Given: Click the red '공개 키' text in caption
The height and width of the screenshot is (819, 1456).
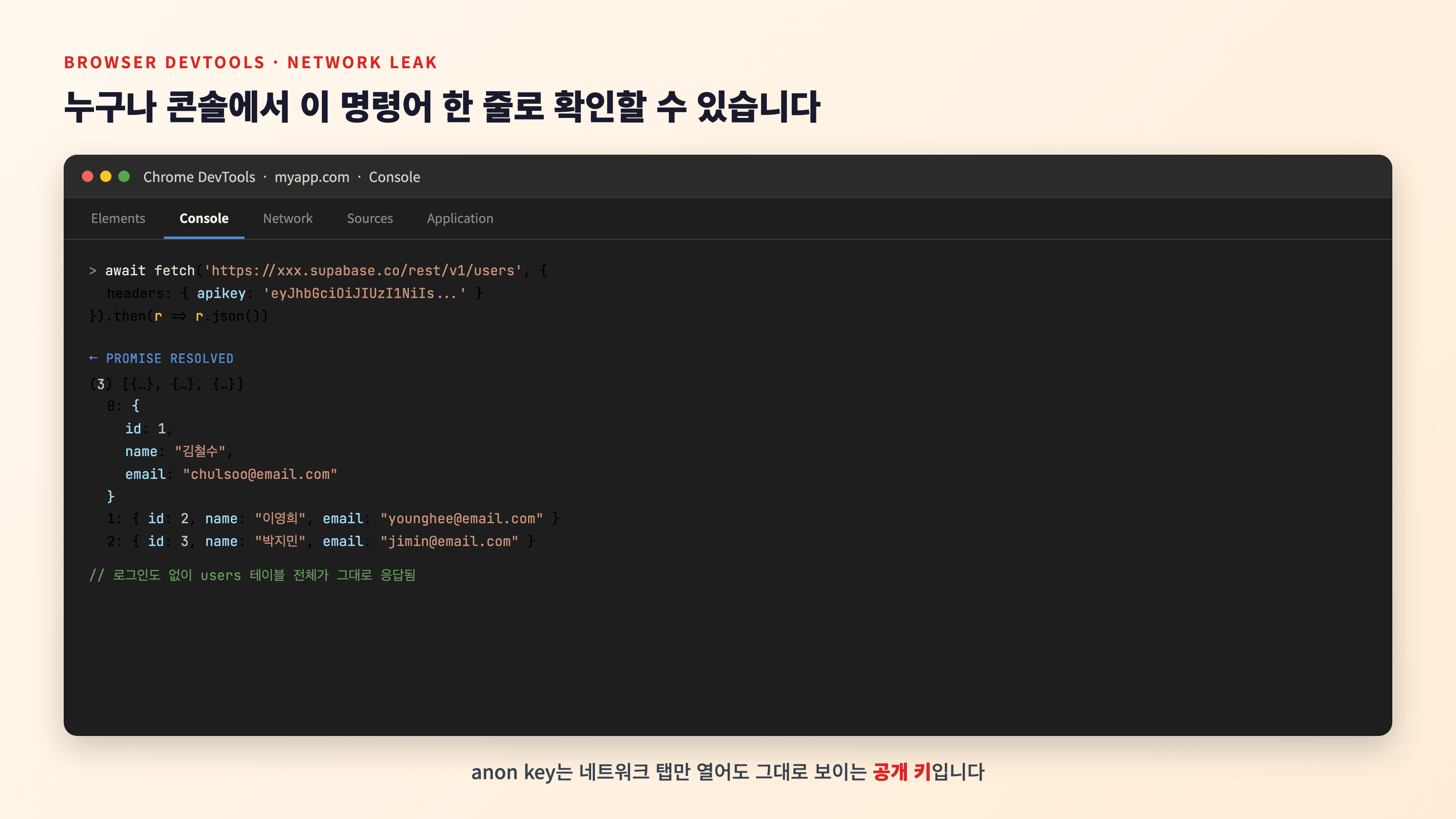Looking at the screenshot, I should 902,772.
